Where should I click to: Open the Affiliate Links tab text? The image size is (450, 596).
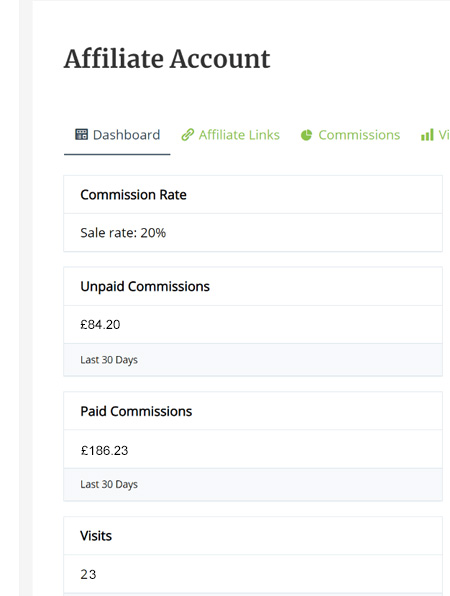(239, 135)
